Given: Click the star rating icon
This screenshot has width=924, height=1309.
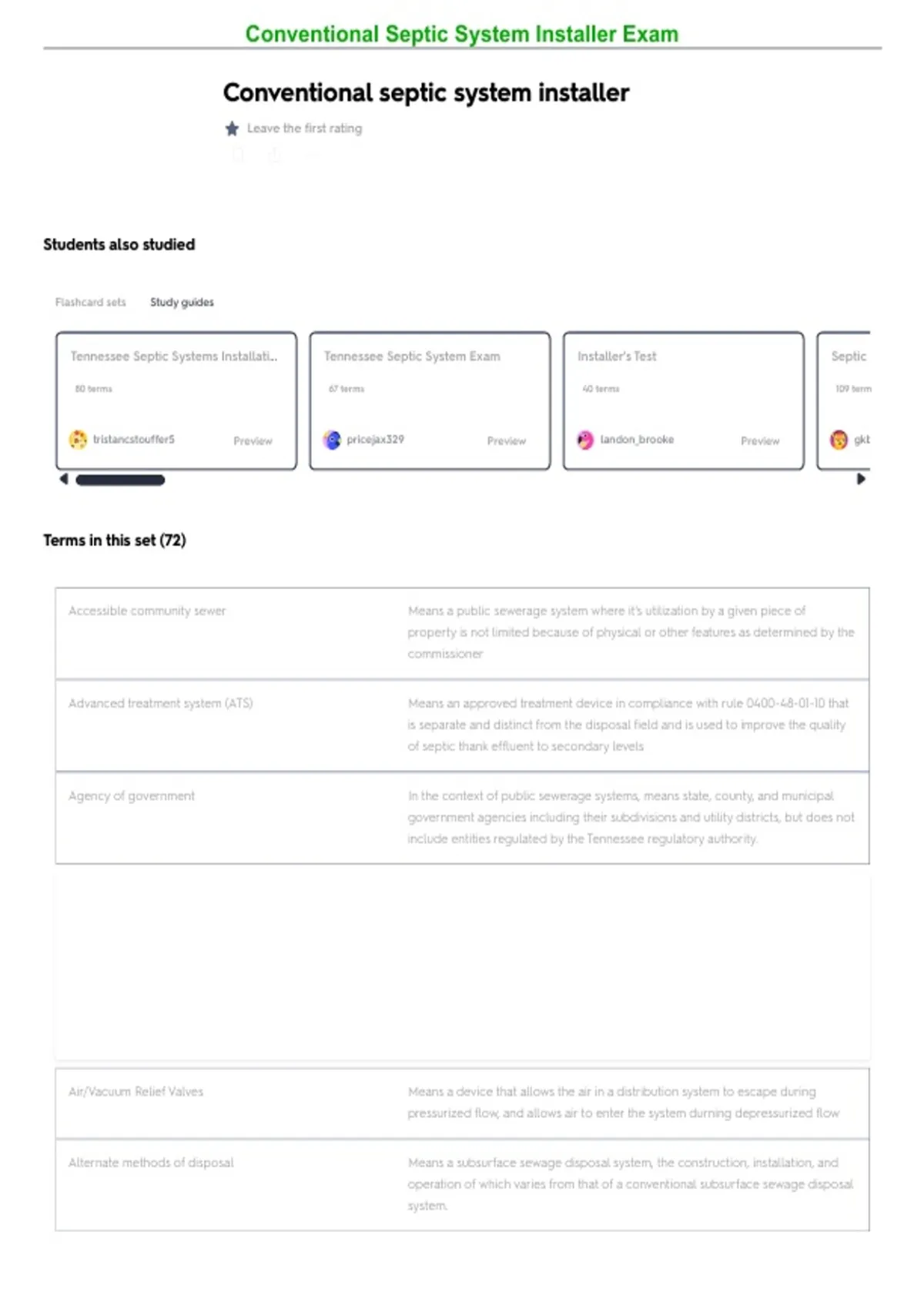Looking at the screenshot, I should pyautogui.click(x=232, y=129).
